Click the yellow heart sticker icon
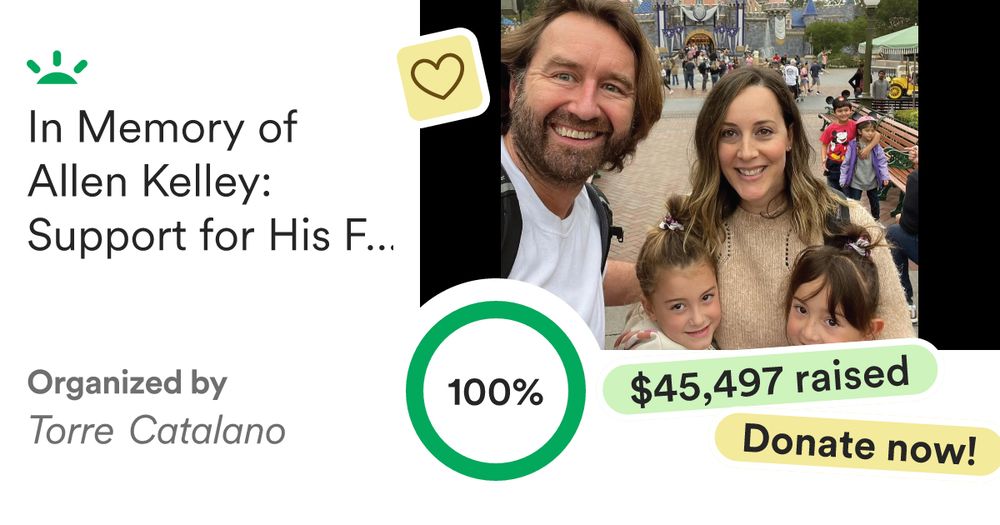Image resolution: width=1000 pixels, height=525 pixels. click(x=440, y=77)
